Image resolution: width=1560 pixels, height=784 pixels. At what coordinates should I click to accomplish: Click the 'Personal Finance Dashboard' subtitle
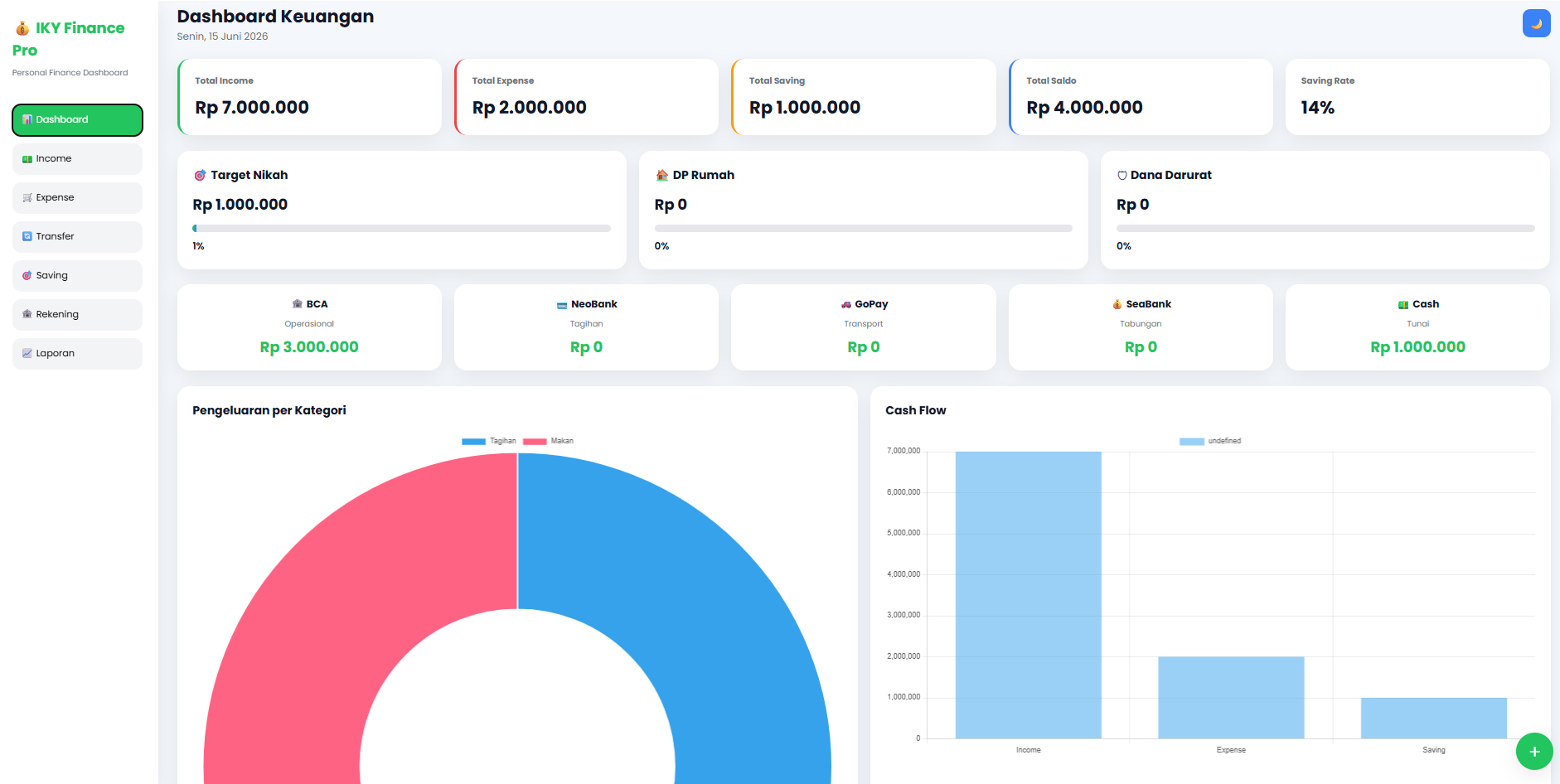[x=70, y=73]
